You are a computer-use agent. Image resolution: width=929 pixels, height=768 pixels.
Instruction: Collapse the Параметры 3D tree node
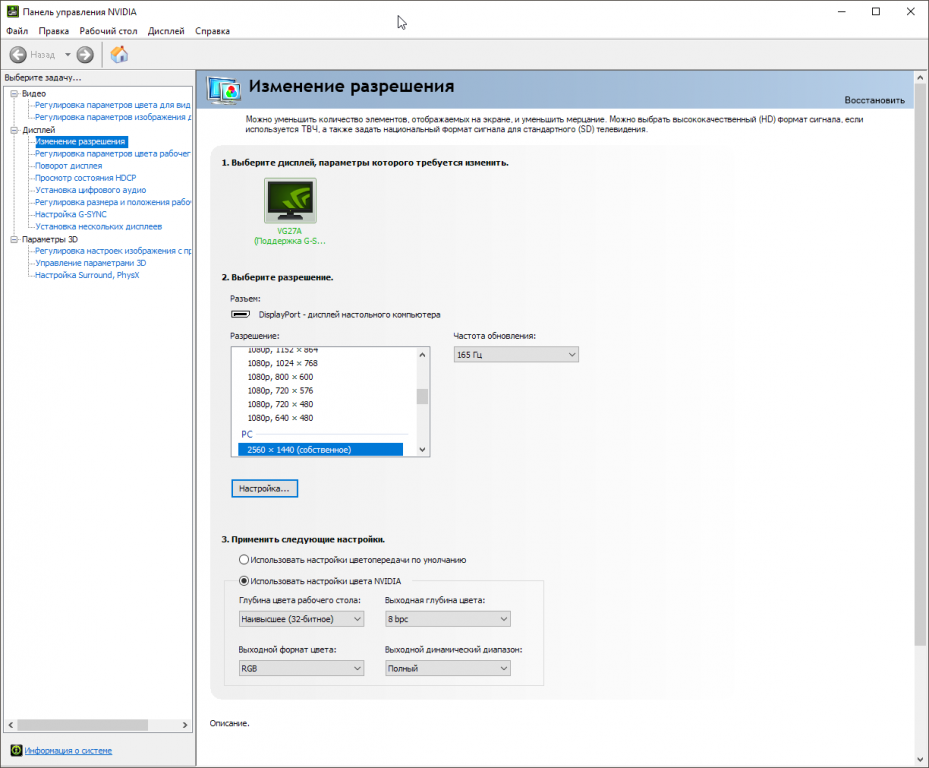click(x=14, y=239)
